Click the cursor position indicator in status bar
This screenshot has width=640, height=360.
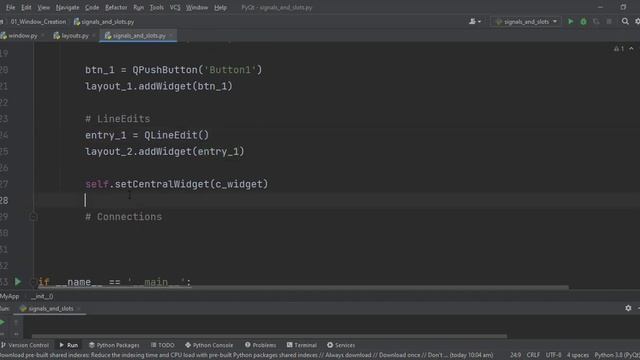click(x=515, y=356)
